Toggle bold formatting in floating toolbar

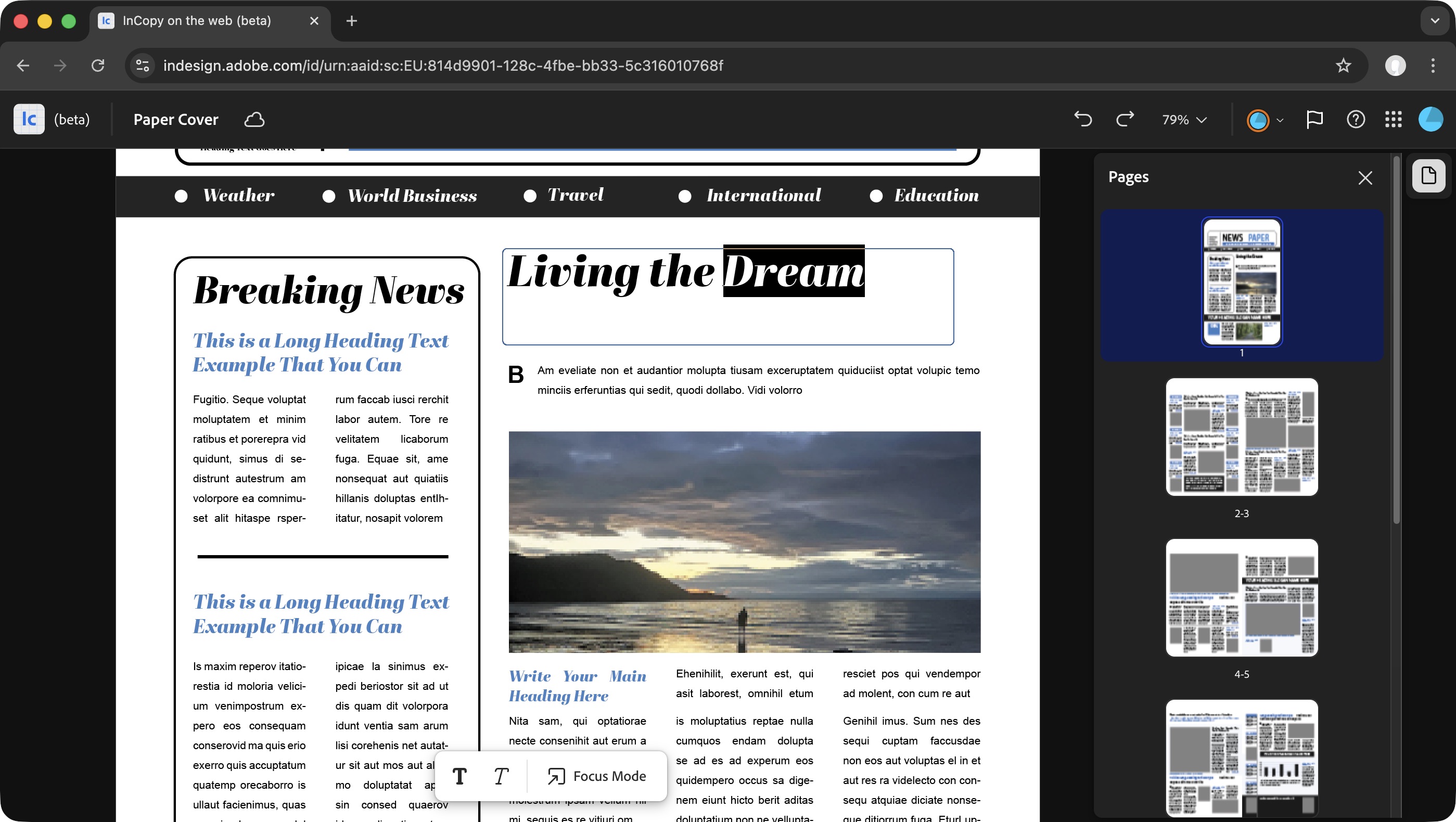(x=459, y=776)
